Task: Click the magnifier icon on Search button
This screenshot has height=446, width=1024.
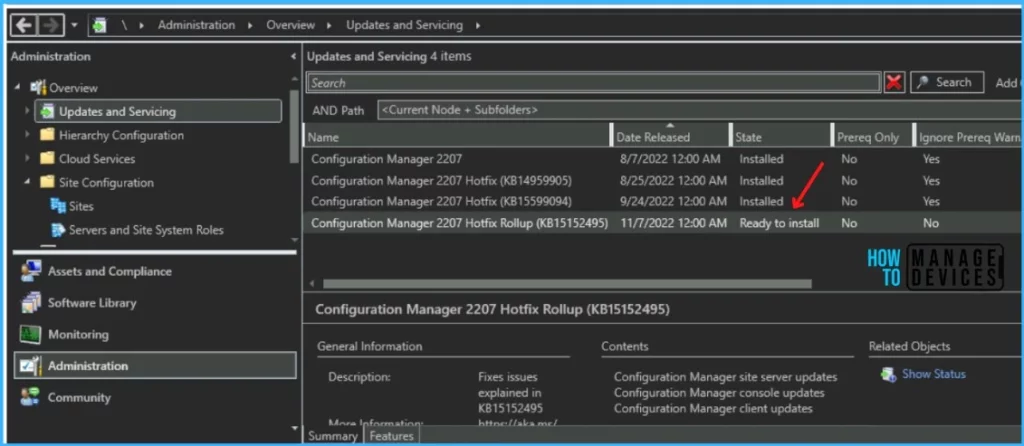Action: coord(923,82)
